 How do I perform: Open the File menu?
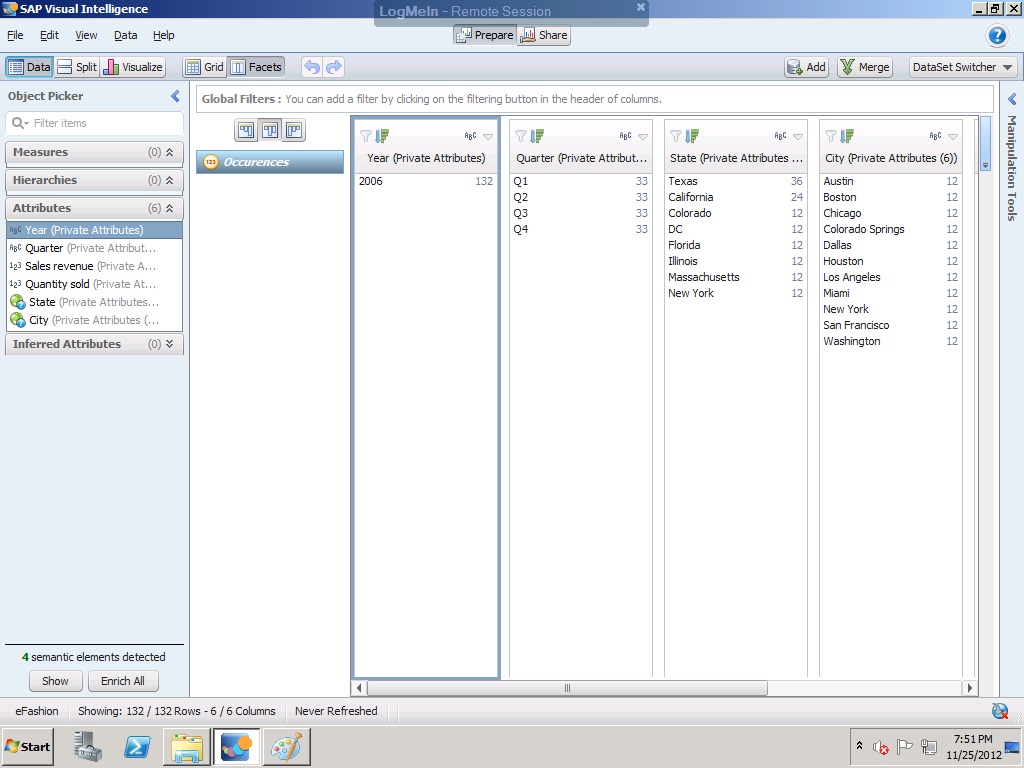(15, 35)
